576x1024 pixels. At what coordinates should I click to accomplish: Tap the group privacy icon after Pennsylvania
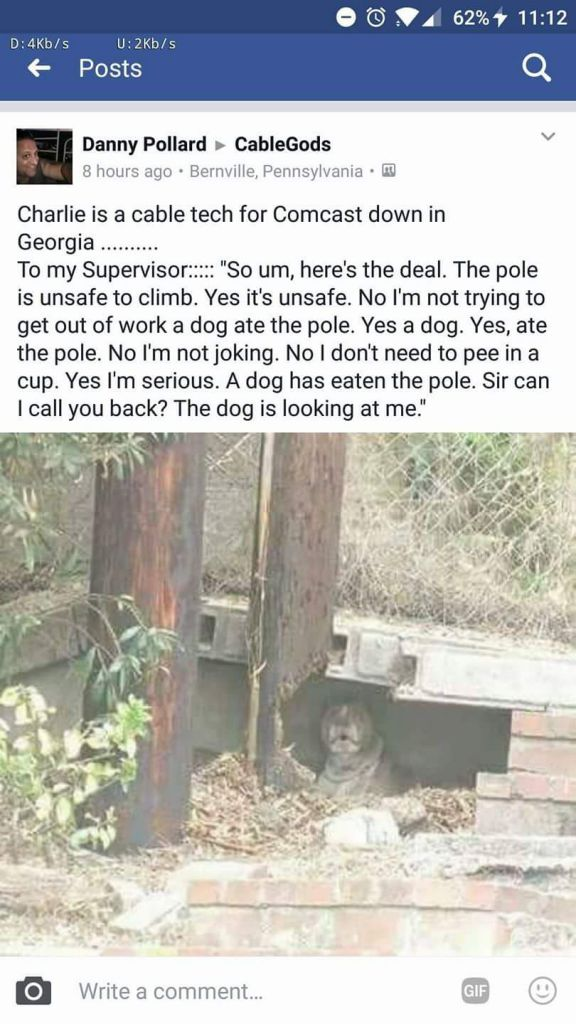[389, 171]
